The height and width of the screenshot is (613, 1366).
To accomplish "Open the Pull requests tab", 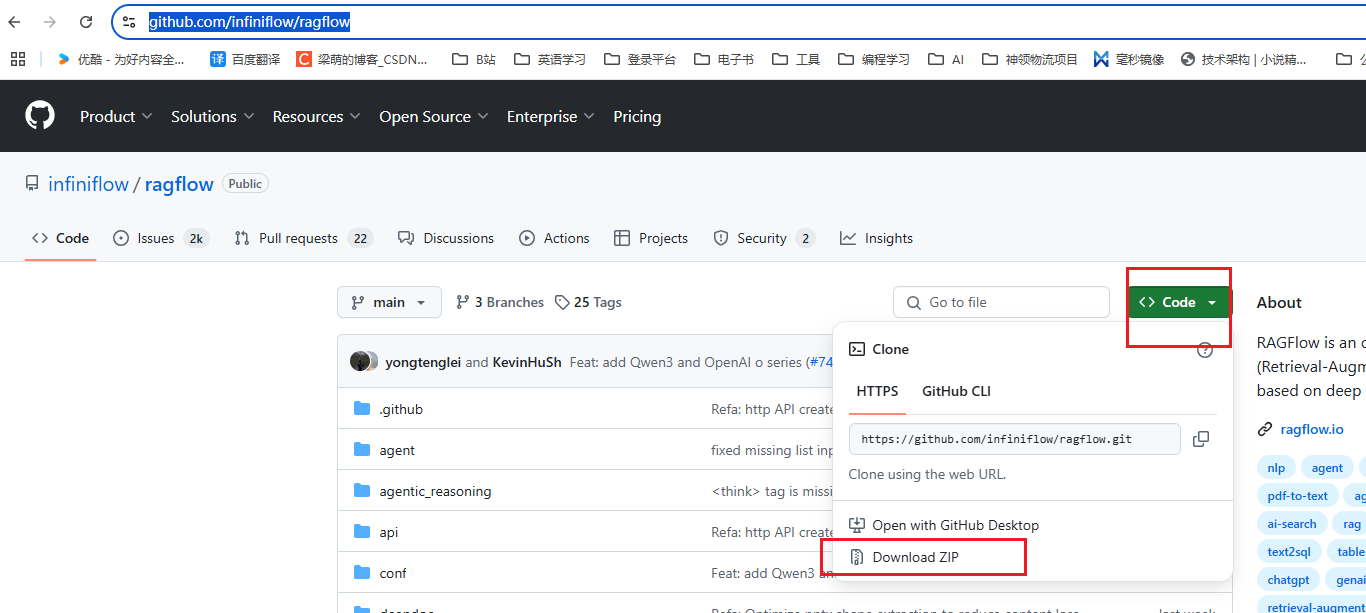I will 303,238.
